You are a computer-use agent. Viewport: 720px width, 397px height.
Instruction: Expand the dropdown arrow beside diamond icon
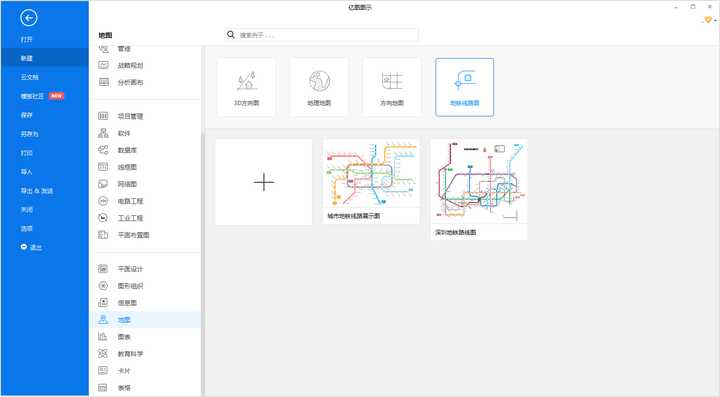point(715,21)
